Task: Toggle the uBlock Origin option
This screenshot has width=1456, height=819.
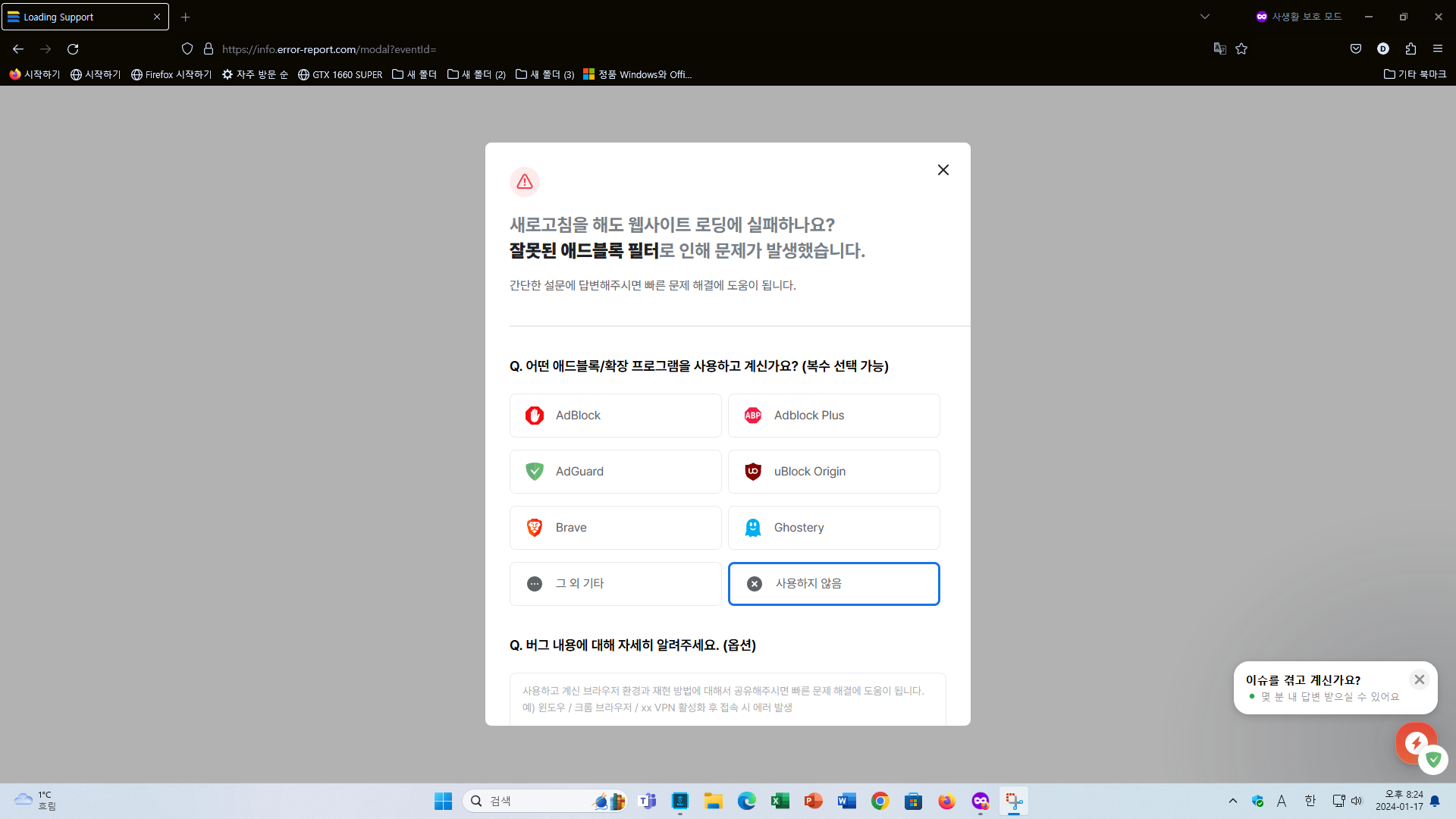Action: click(833, 472)
